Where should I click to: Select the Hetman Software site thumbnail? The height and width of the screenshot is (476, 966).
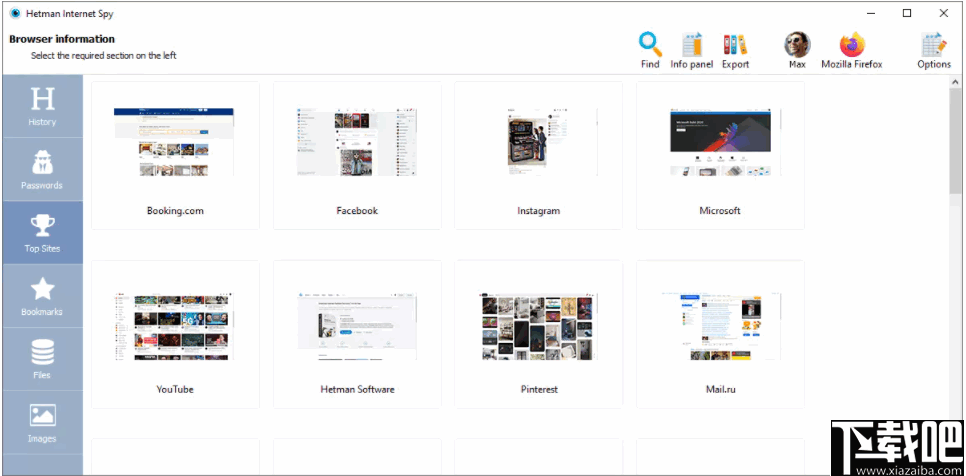click(357, 326)
